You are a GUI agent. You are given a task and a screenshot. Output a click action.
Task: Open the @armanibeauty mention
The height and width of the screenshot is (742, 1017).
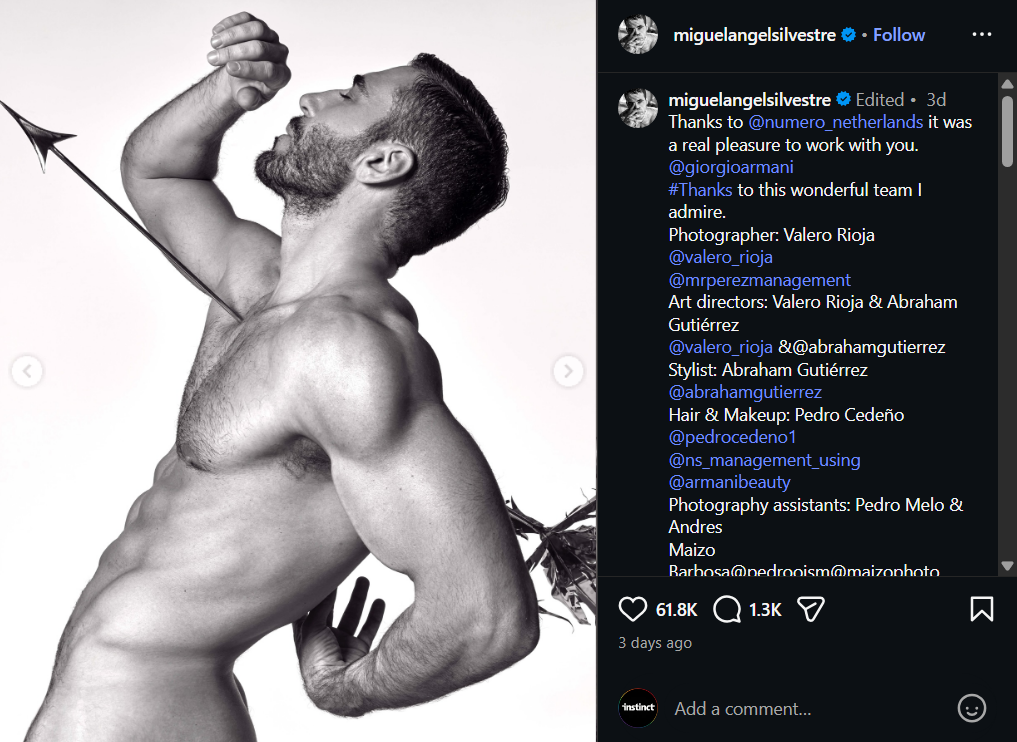(x=729, y=482)
